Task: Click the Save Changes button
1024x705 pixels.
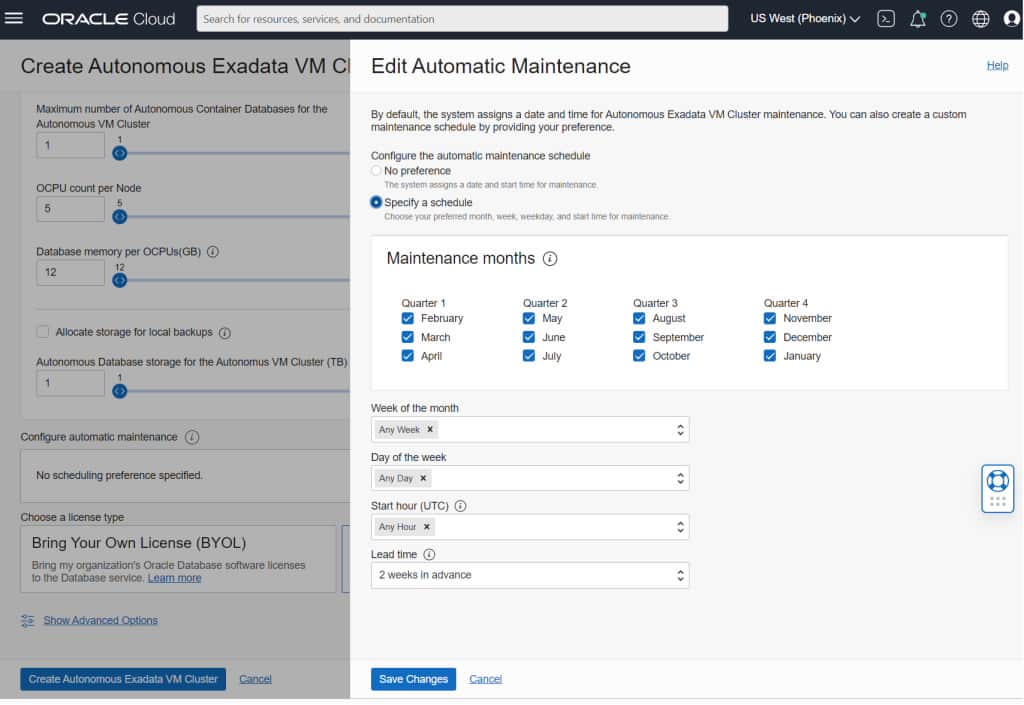Action: (x=413, y=679)
